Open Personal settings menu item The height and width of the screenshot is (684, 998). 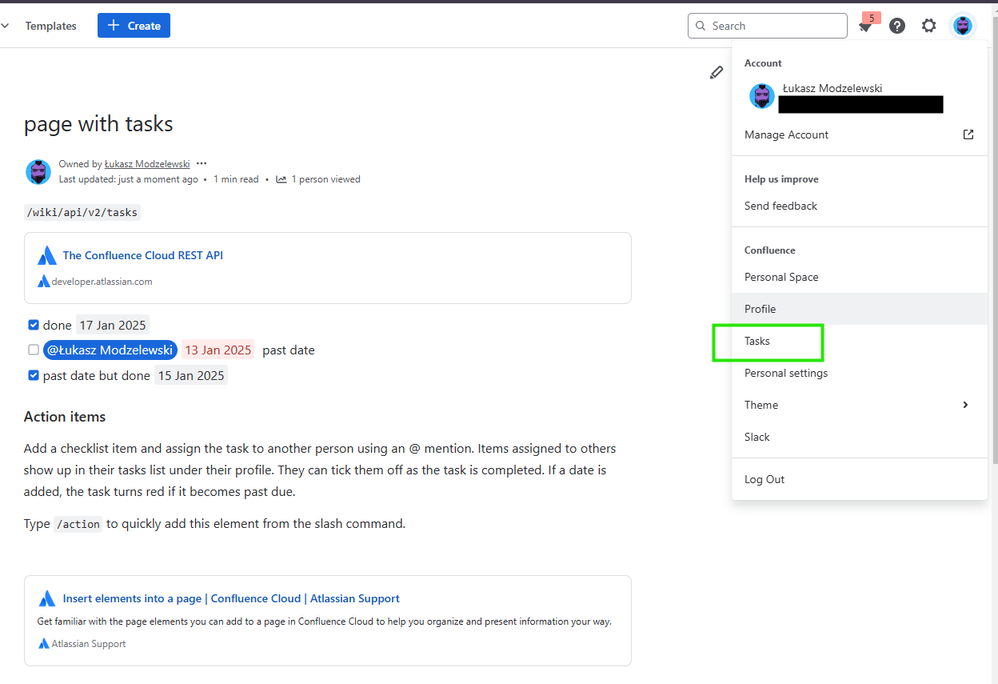coord(859,373)
